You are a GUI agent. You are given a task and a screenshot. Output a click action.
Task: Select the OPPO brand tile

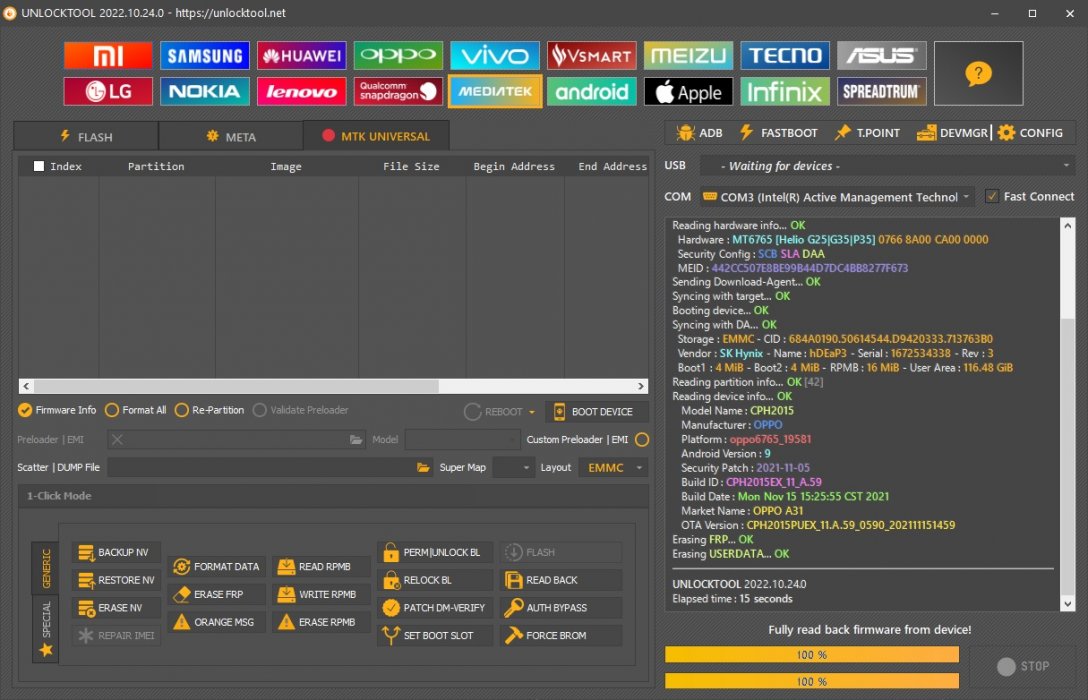click(x=398, y=56)
